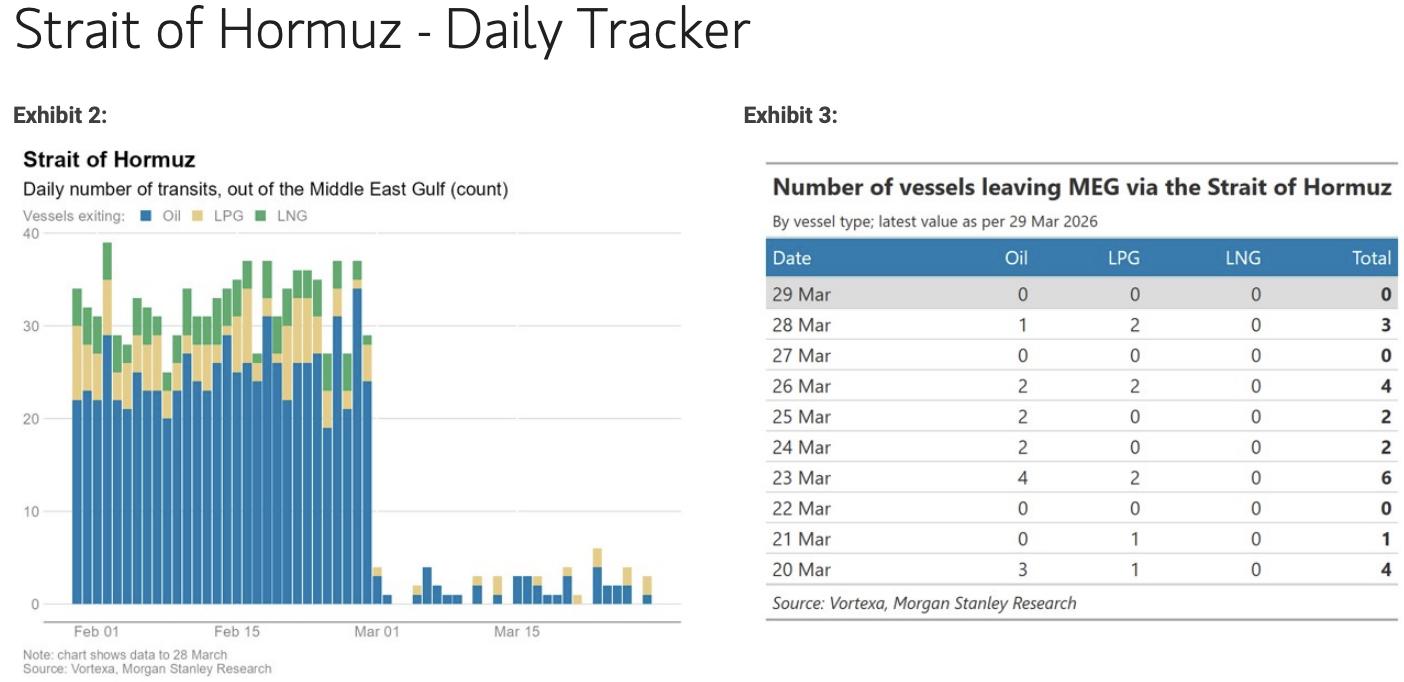Click the Feb 01 axis label

point(97,632)
